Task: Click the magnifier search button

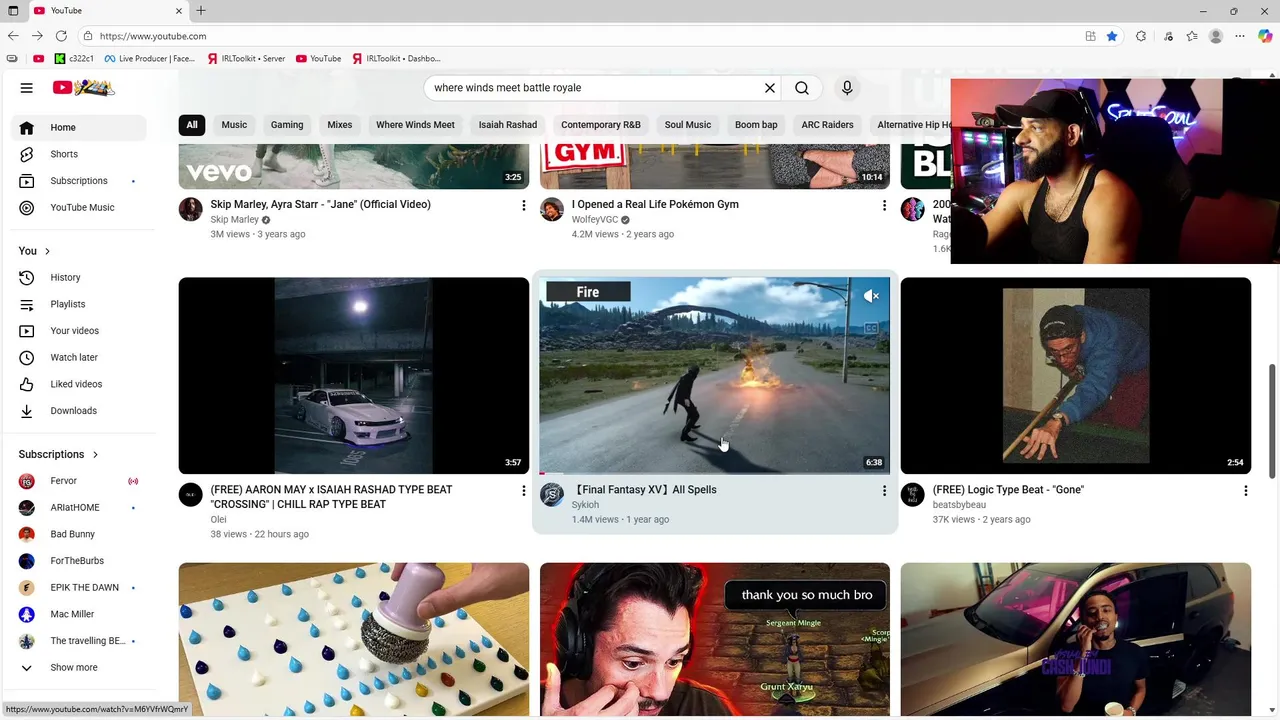Action: (x=802, y=88)
